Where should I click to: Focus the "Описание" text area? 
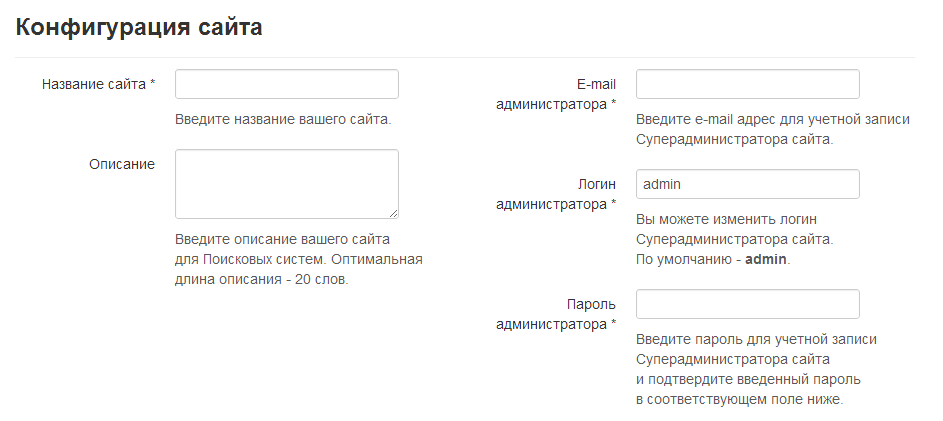coord(287,183)
